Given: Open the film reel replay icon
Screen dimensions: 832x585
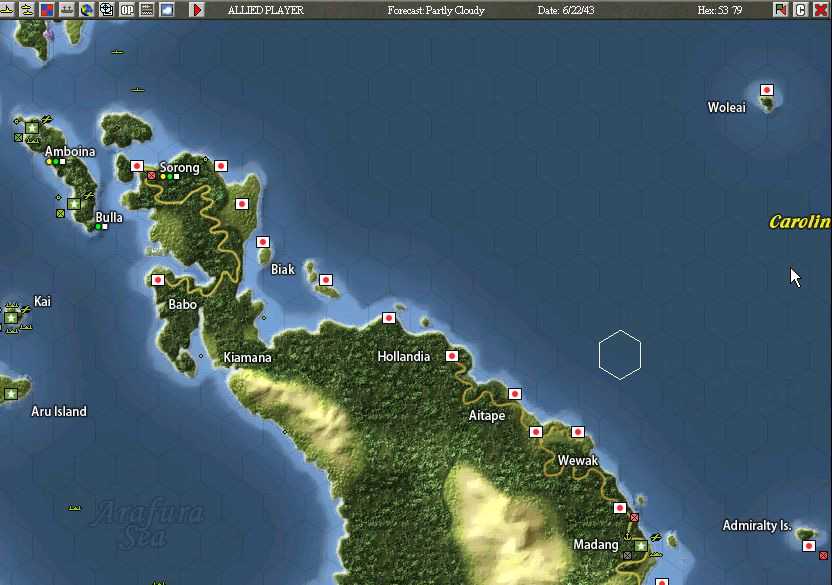Looking at the screenshot, I should (107, 10).
